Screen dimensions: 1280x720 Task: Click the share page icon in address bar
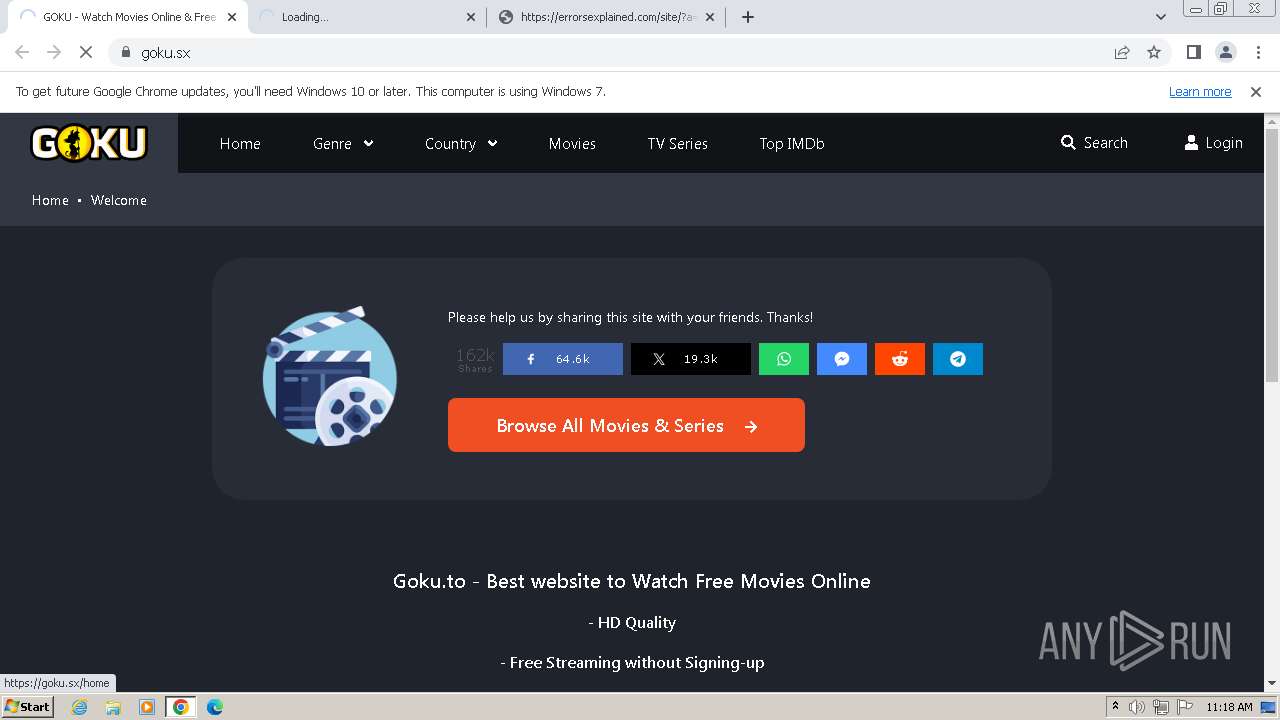pyautogui.click(x=1122, y=52)
